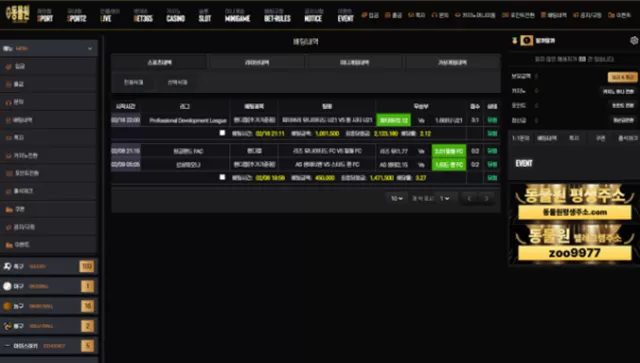Open the rows-per-page dropdown showing 10
The width and height of the screenshot is (640, 363).
[x=397, y=198]
